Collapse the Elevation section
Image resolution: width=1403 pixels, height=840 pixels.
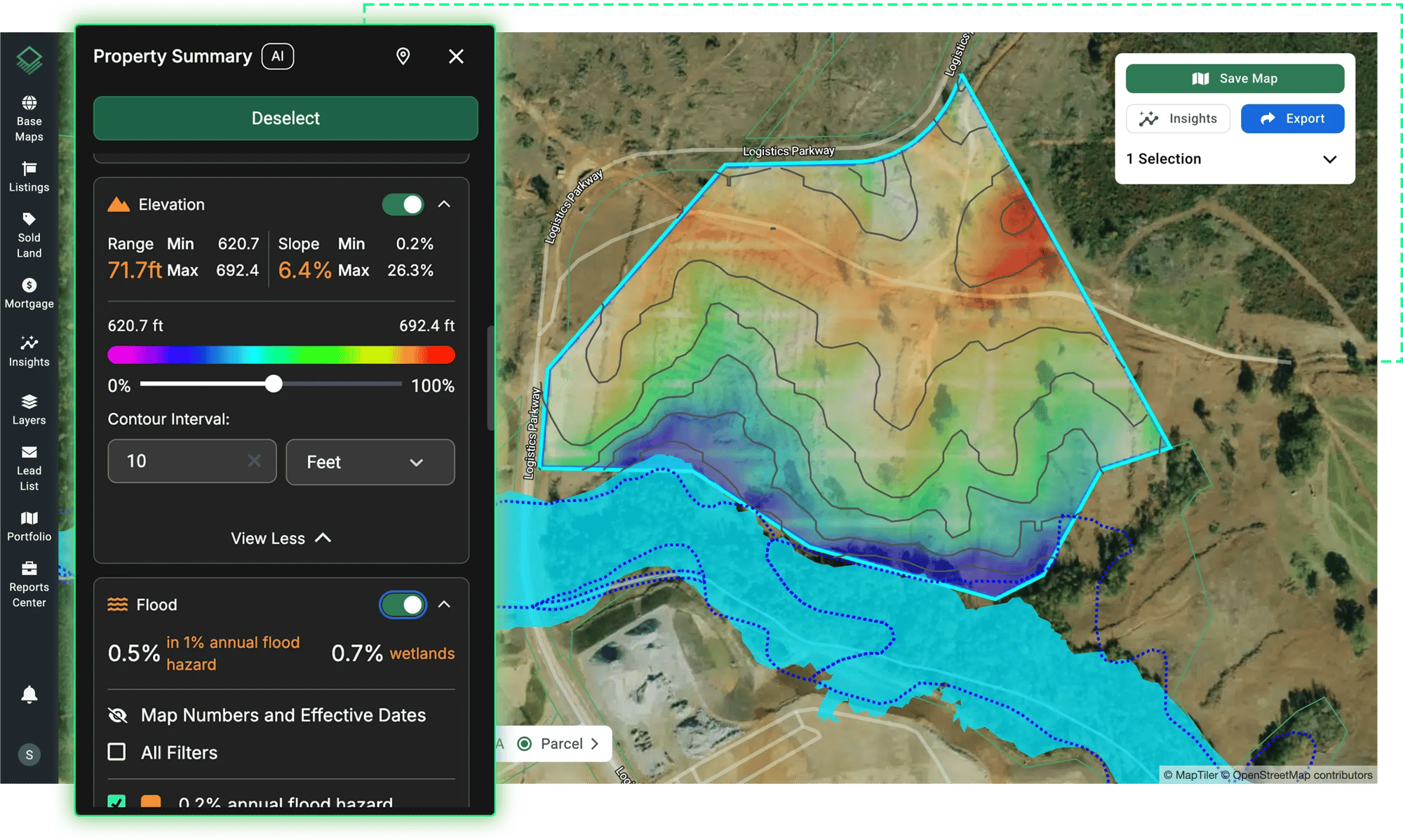pyautogui.click(x=444, y=204)
